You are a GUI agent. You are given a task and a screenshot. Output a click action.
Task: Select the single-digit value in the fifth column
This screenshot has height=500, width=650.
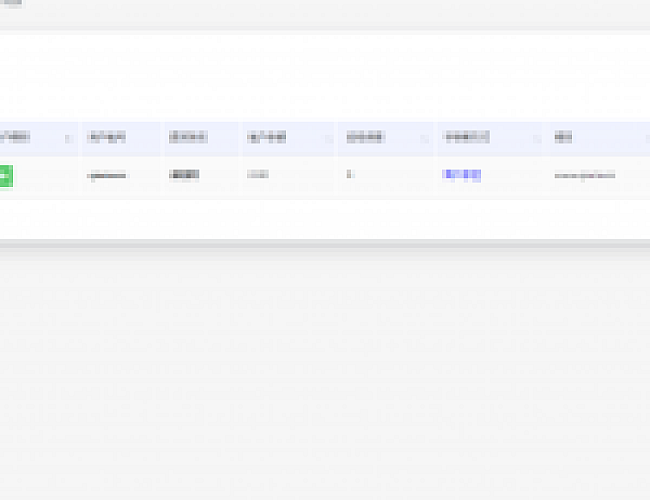coord(349,175)
